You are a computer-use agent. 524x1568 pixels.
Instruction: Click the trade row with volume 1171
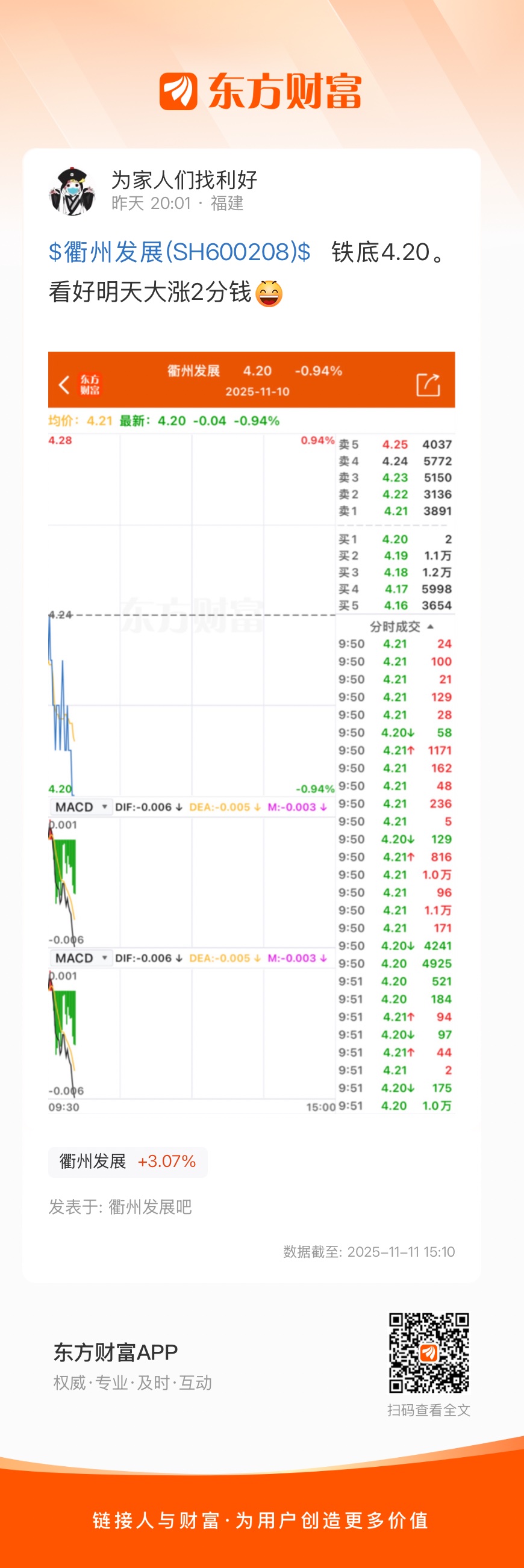[395, 750]
